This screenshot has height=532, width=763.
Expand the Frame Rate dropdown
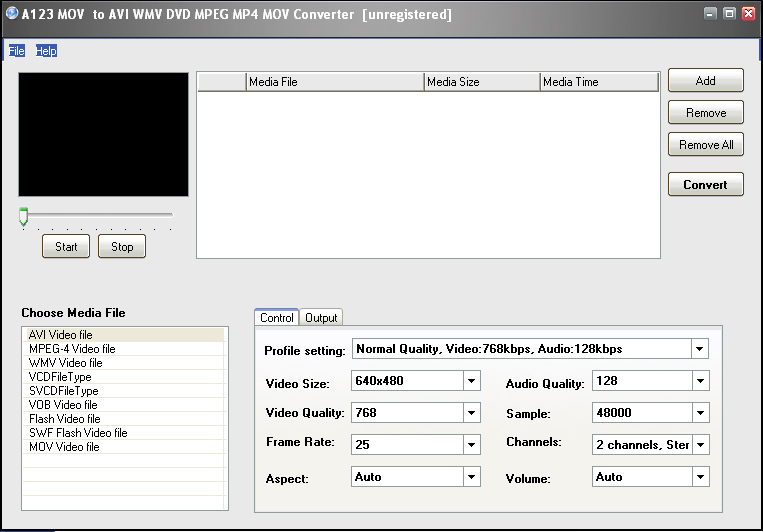tap(472, 444)
